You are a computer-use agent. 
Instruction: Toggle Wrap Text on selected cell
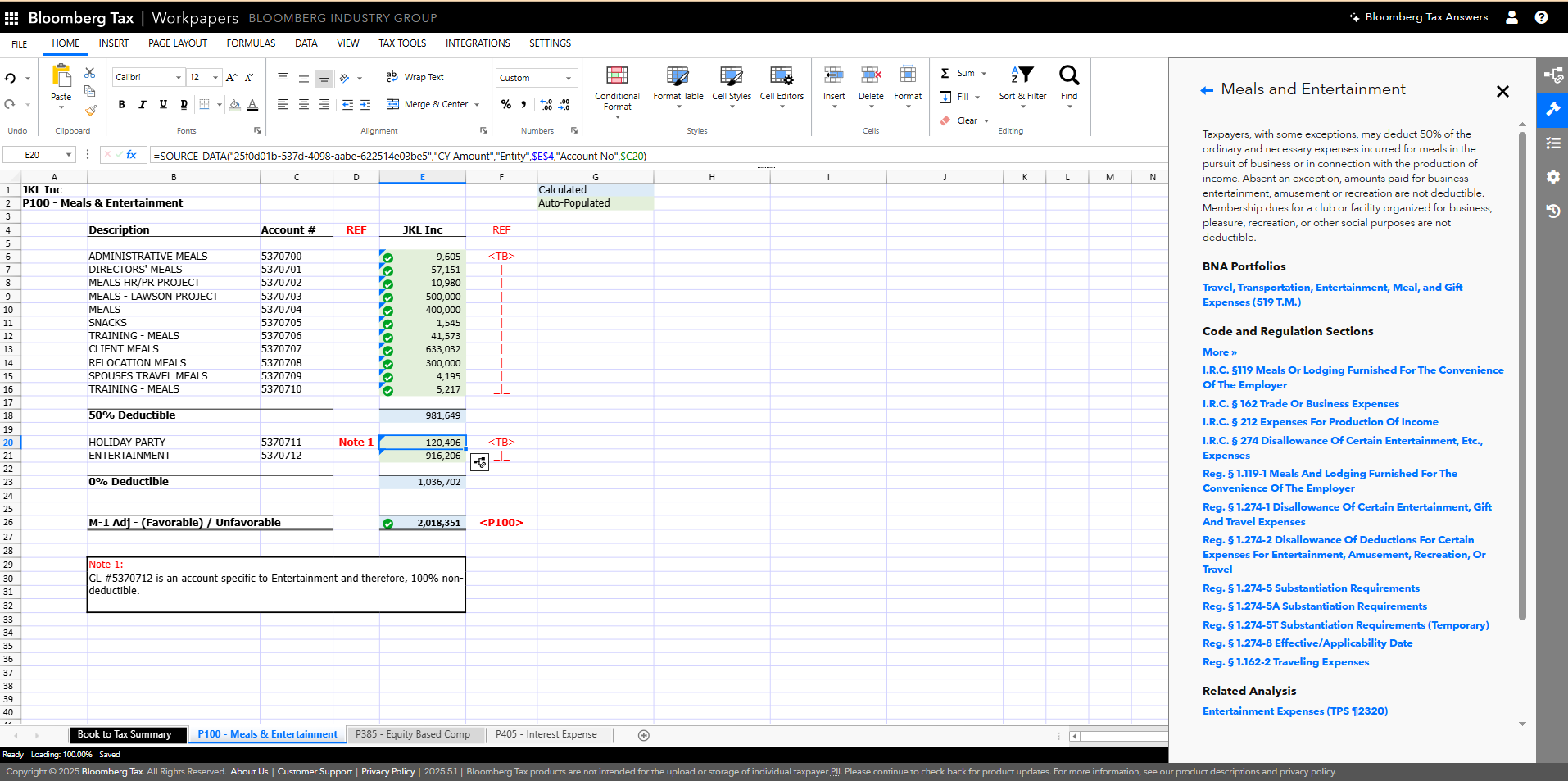pos(415,77)
